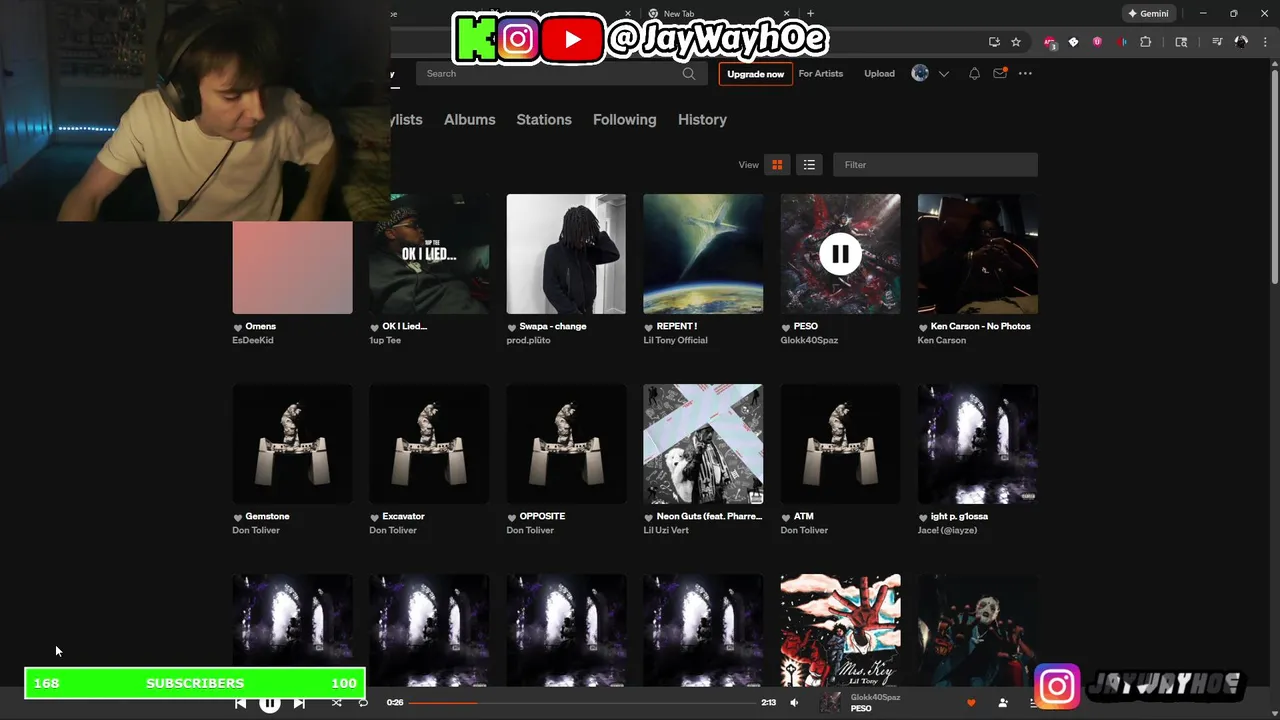
Task: Unlike the playing track with the orange heart
Action: pos(970,703)
